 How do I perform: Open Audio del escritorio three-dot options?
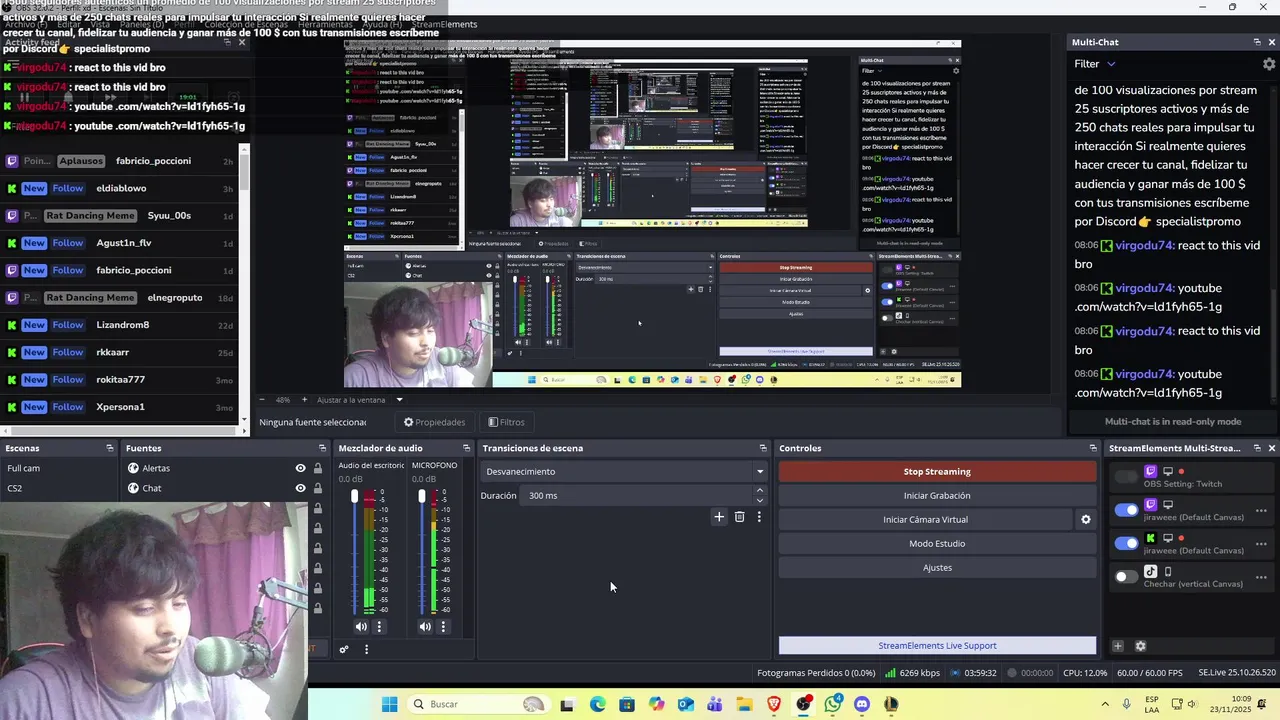point(379,627)
